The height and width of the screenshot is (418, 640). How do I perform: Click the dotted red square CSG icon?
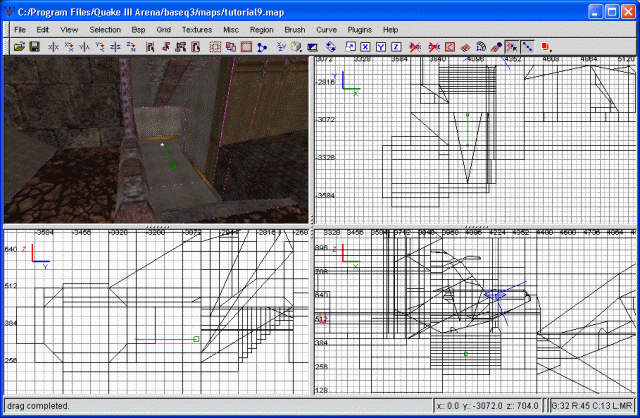pos(215,47)
